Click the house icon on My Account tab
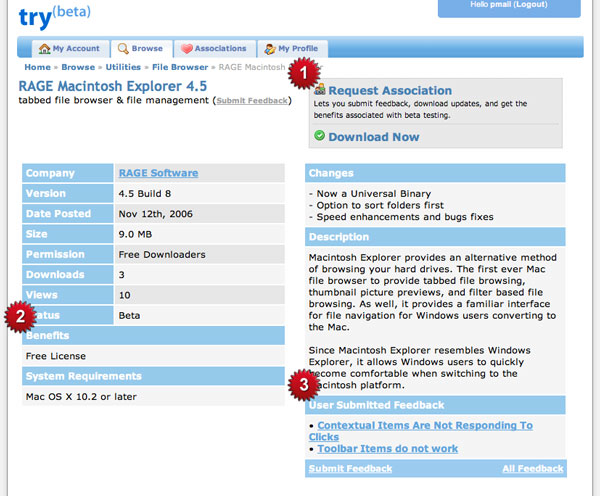Screen dimensions: 600x496 [x=44, y=49]
